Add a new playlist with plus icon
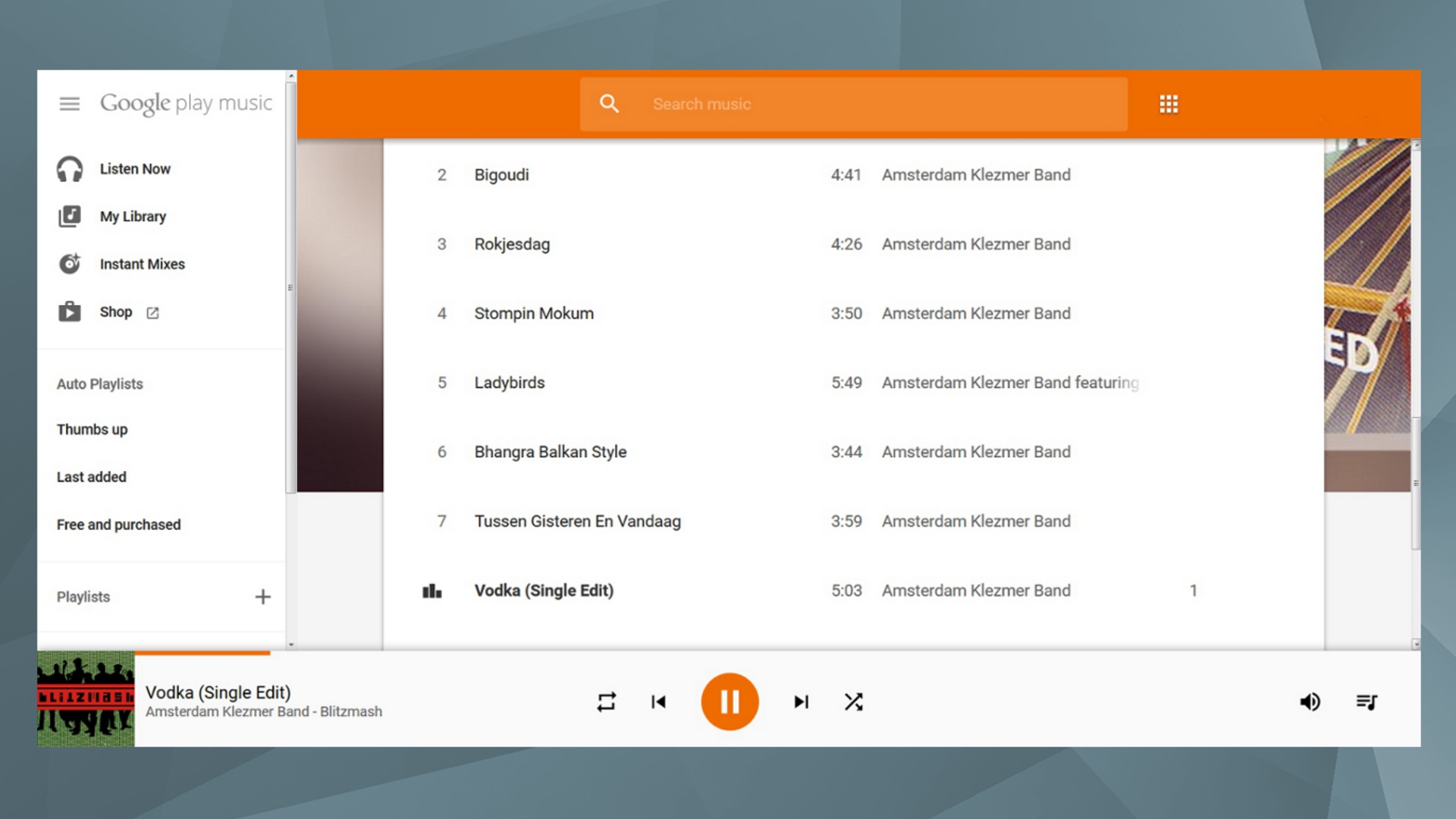This screenshot has width=1456, height=819. tap(262, 597)
